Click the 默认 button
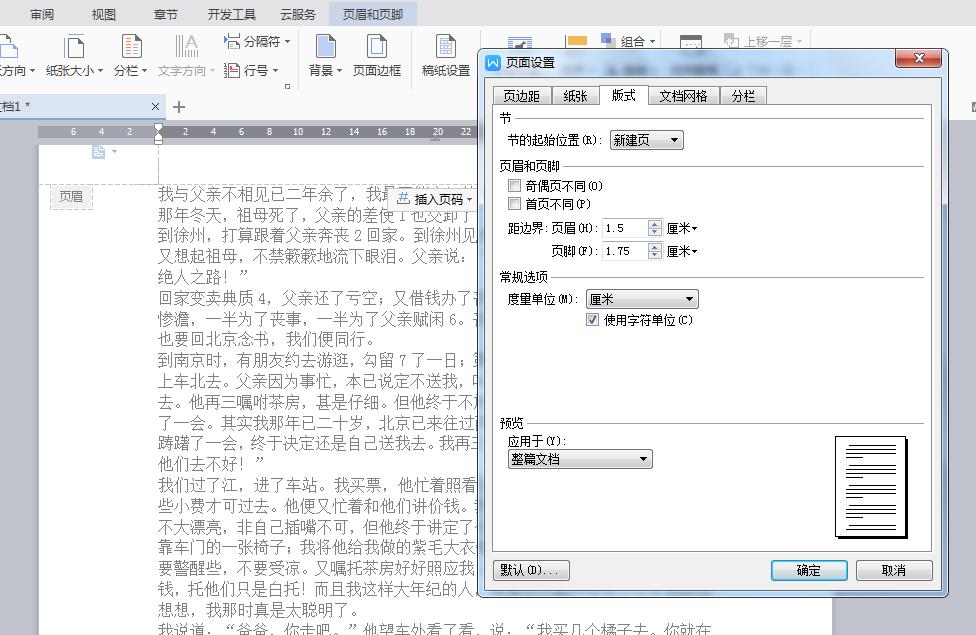Viewport: 976px width, 635px height. pyautogui.click(x=531, y=569)
